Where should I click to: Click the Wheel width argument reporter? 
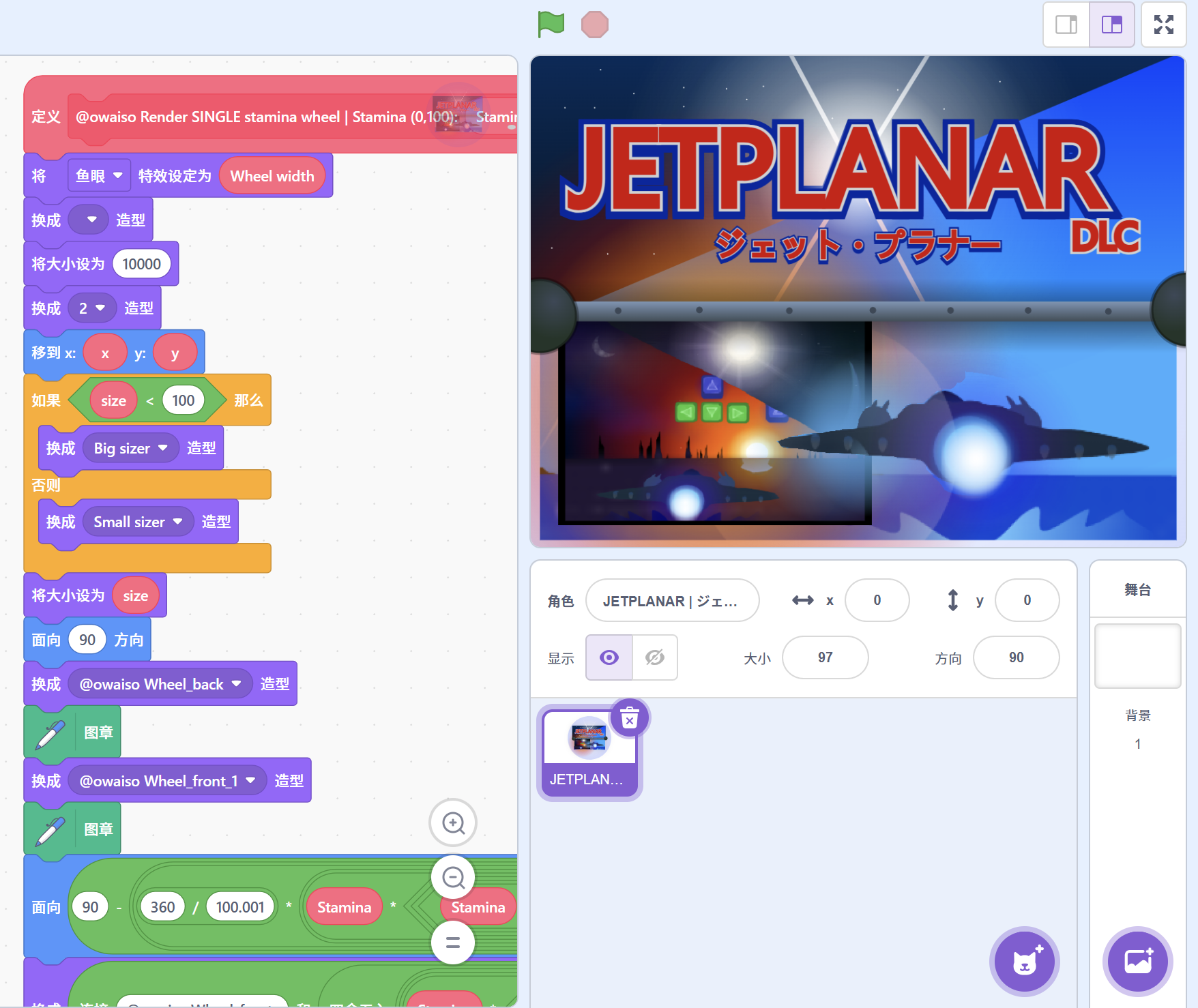272,176
